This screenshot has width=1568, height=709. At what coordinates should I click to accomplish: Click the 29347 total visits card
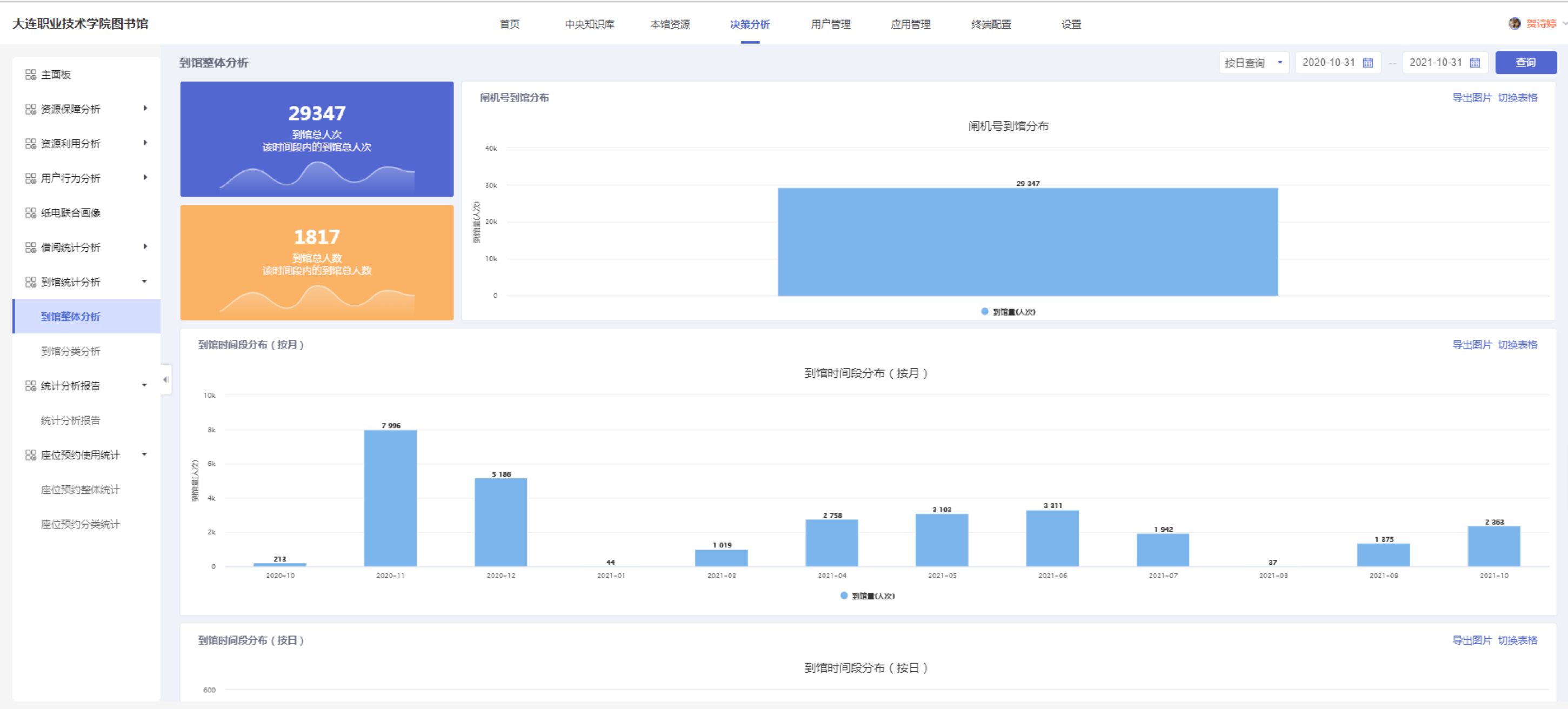tap(317, 139)
